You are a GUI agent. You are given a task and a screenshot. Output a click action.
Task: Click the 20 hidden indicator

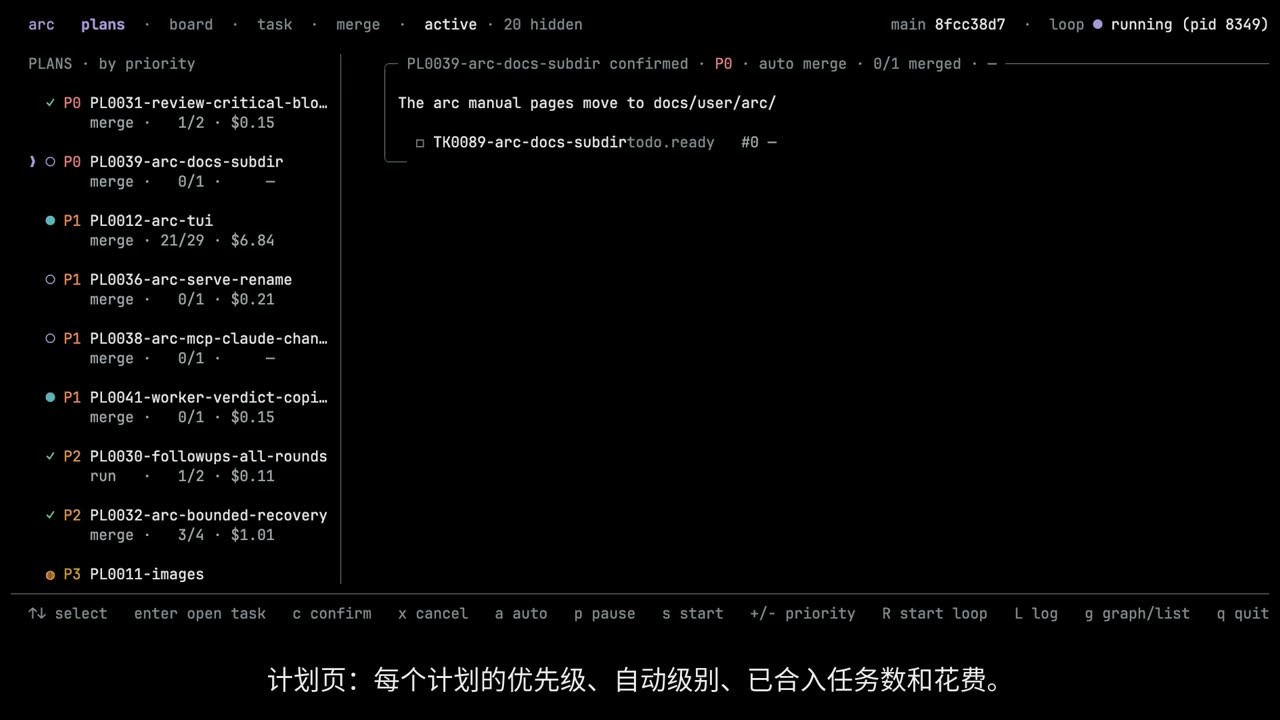[x=543, y=24]
